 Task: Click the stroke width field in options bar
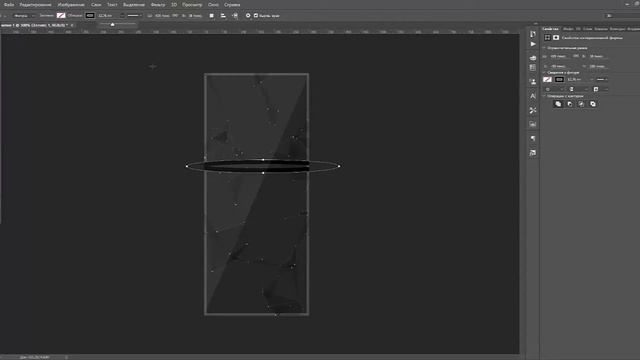point(107,16)
